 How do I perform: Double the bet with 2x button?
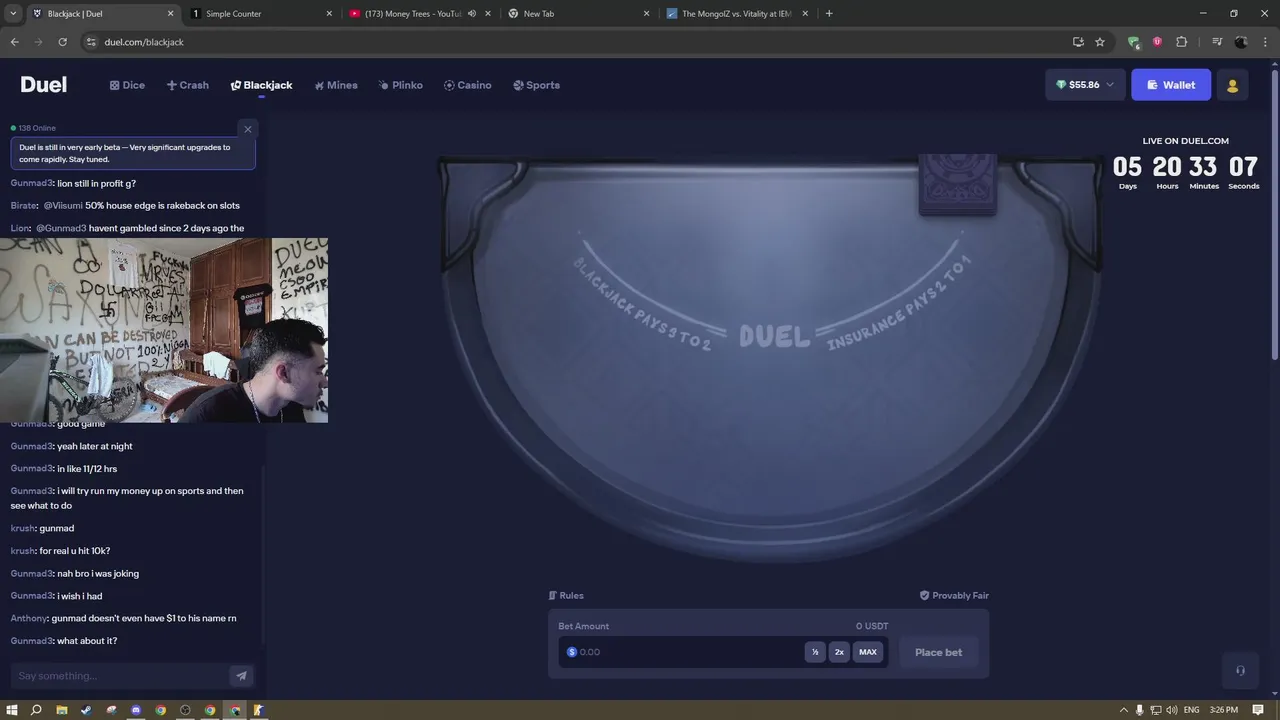tap(839, 652)
